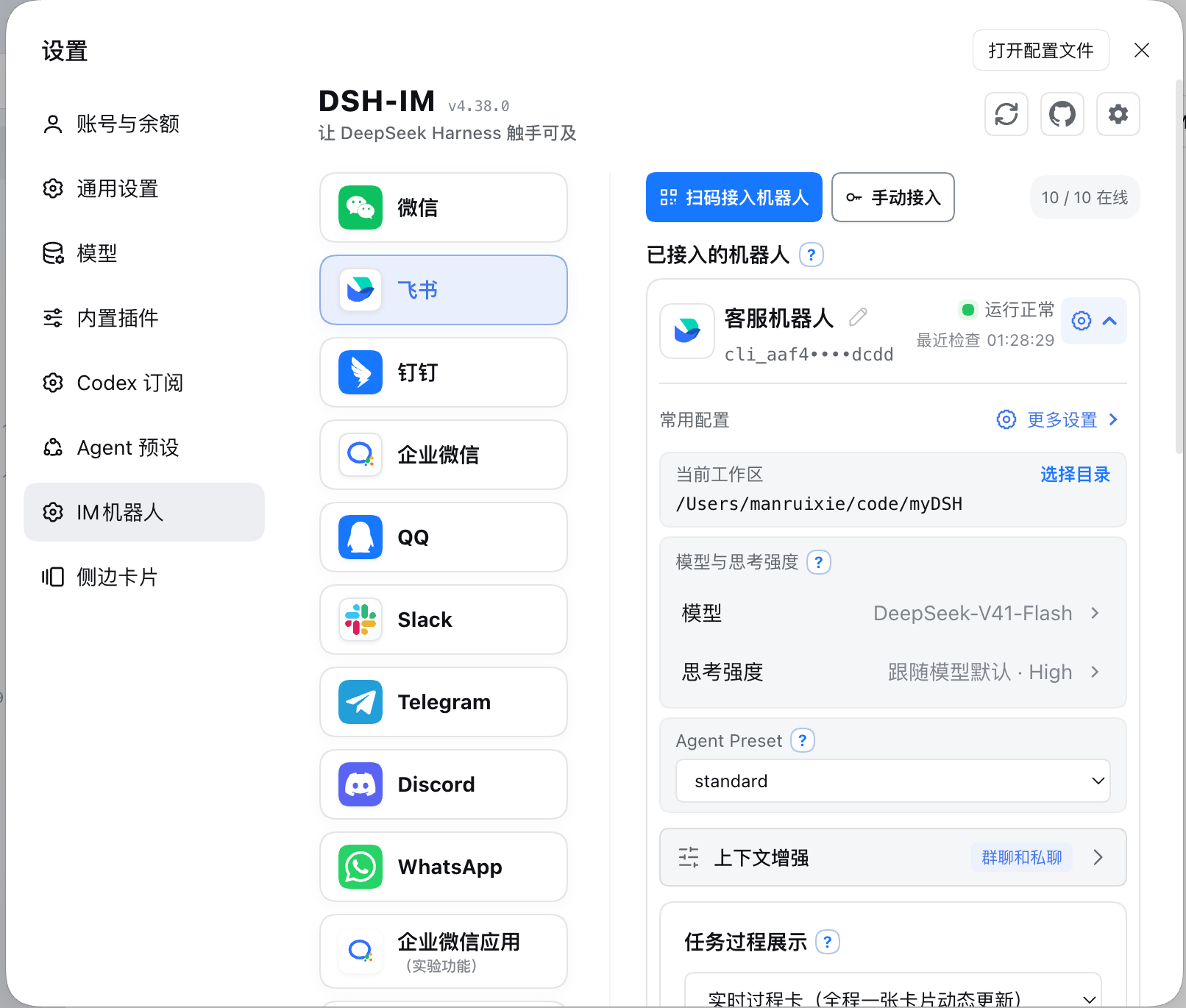Click the pencil icon to rename 客服机器人
Viewport: 1186px width, 1008px height.
[858, 317]
